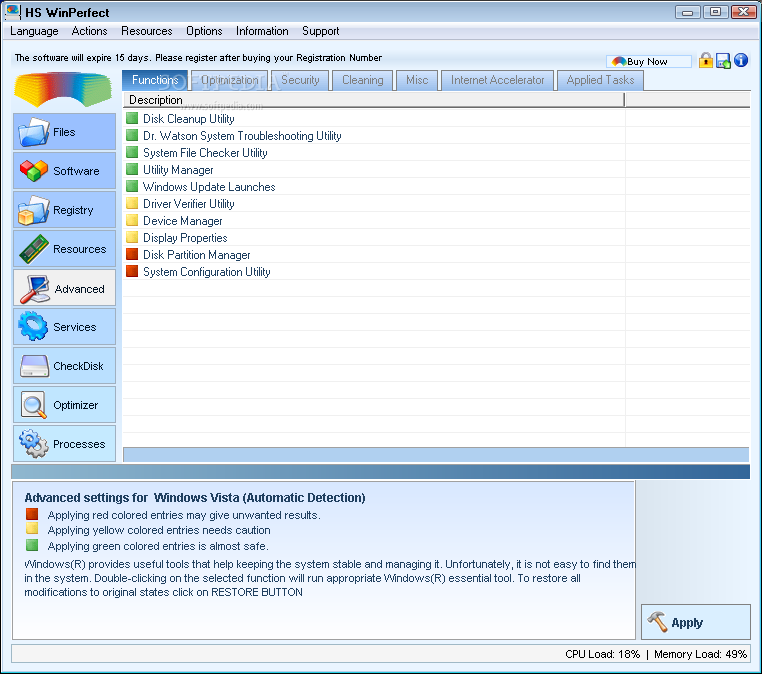Switch to the Applied Tasks tab
The width and height of the screenshot is (762, 674).
pyautogui.click(x=600, y=80)
